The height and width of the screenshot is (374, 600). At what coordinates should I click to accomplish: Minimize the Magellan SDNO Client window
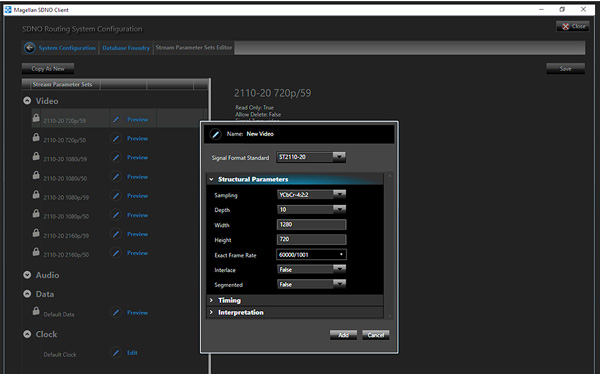541,10
